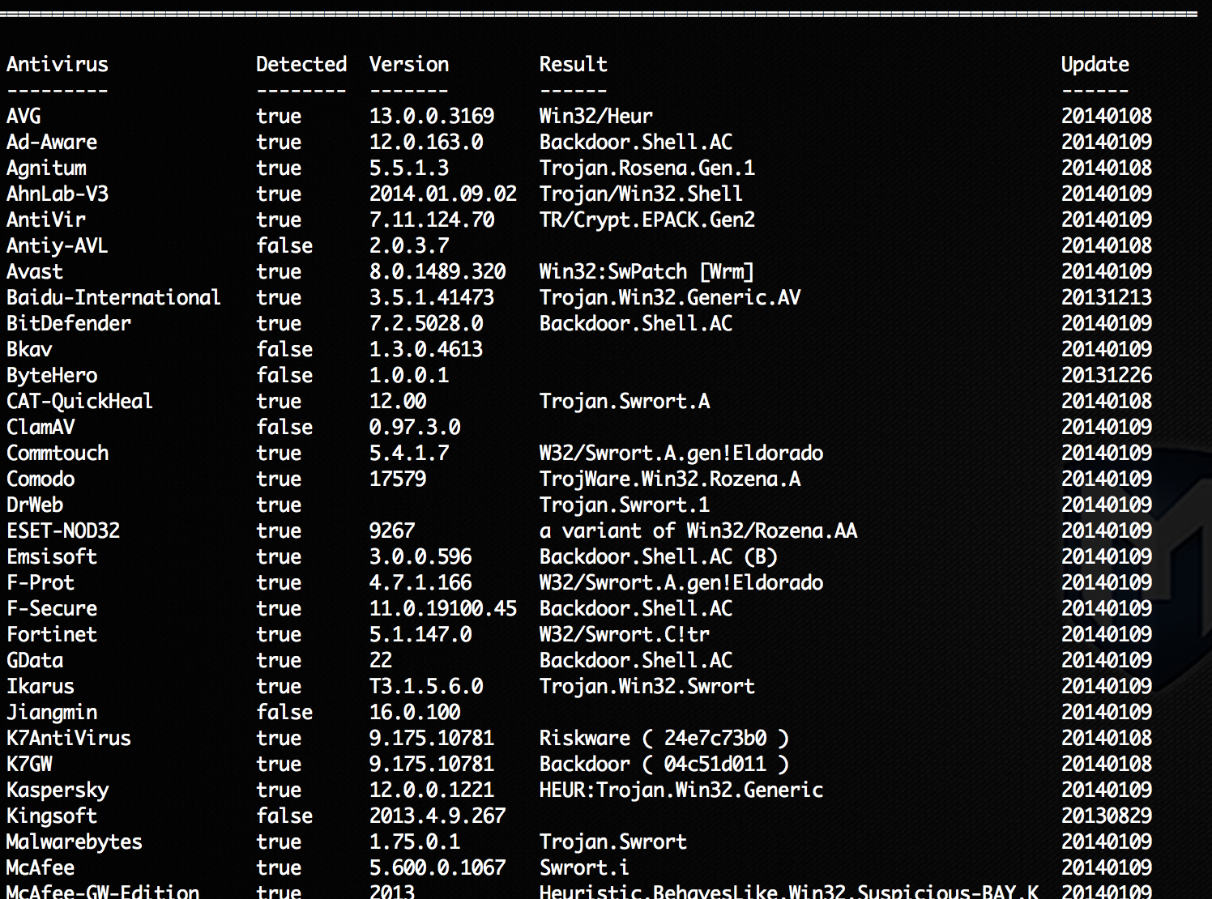Click the Detected column header
This screenshot has width=1212, height=899.
[x=301, y=64]
